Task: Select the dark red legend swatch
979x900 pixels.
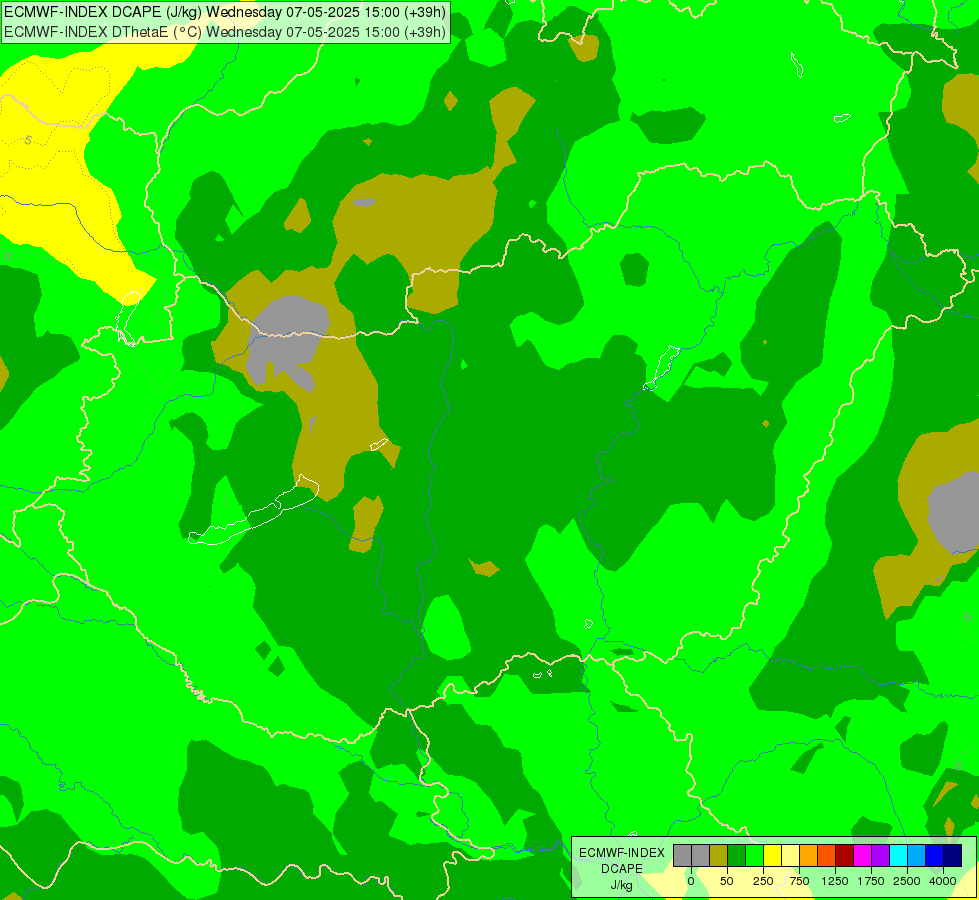Action: tap(845, 856)
